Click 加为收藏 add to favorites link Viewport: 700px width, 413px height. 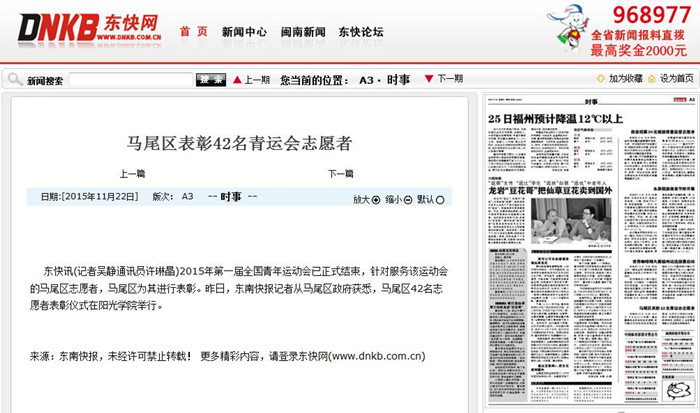pos(625,79)
